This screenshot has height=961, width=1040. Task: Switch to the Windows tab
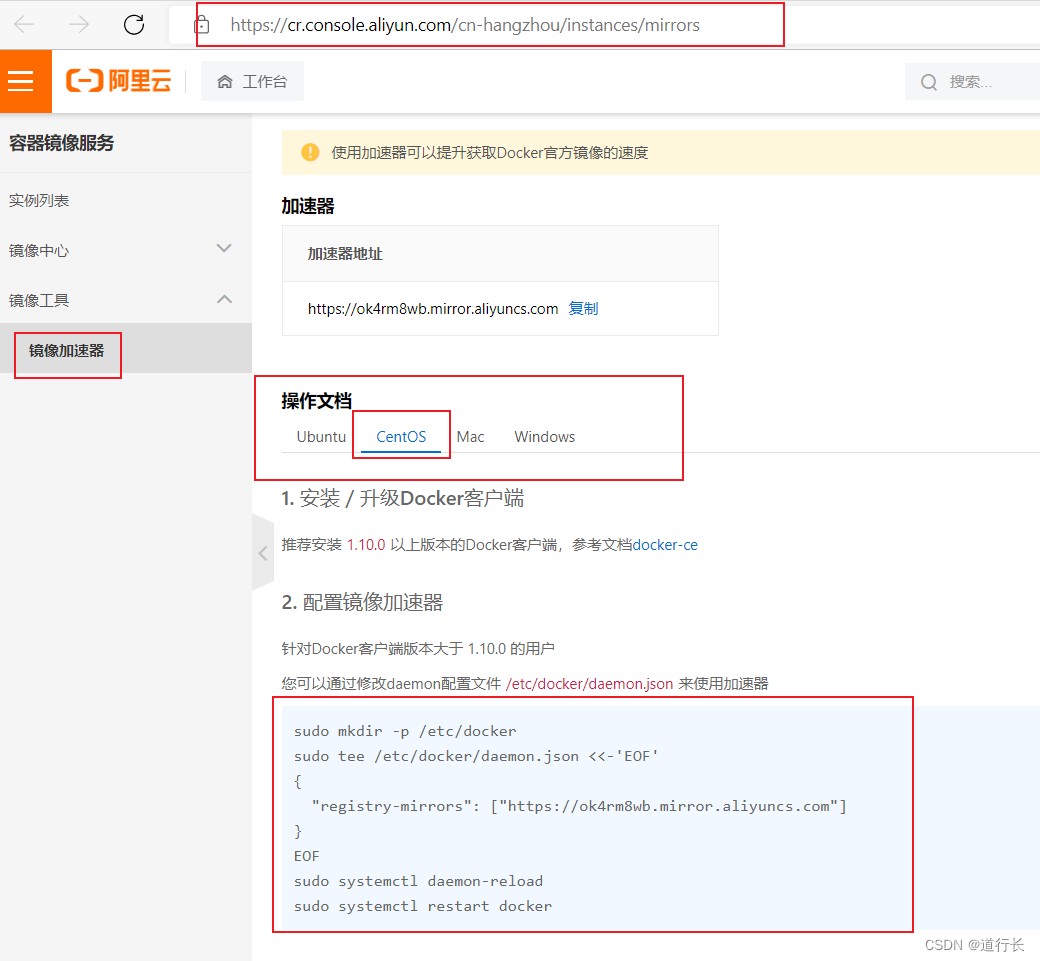pos(545,436)
